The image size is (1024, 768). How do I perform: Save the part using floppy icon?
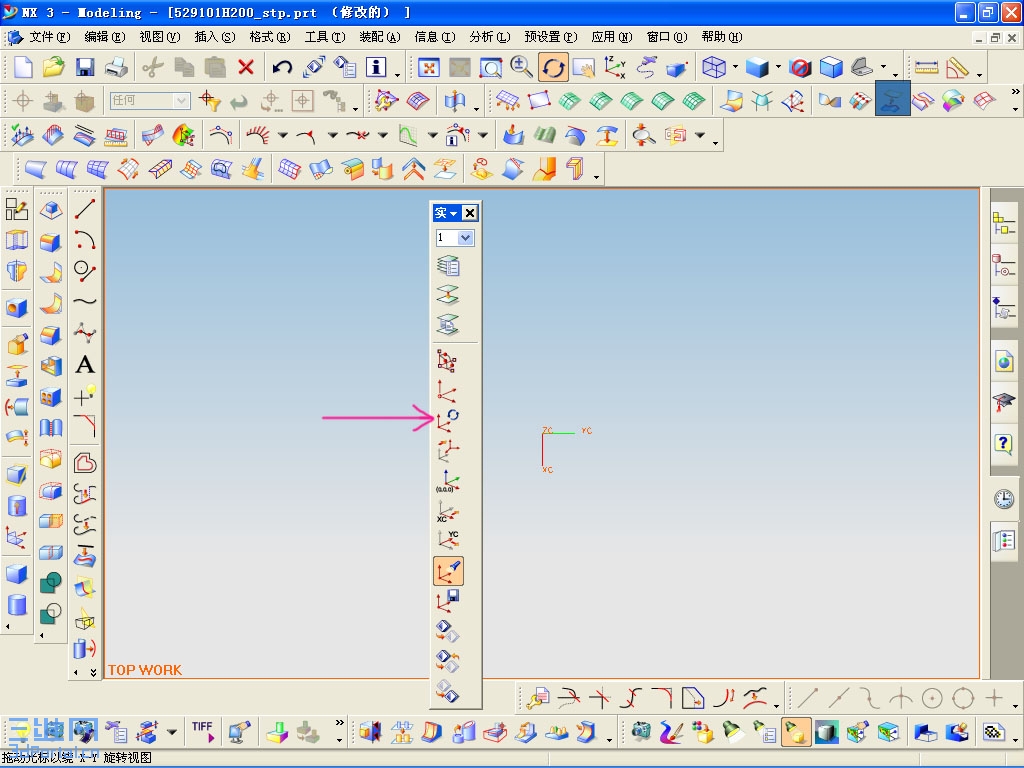coord(85,67)
